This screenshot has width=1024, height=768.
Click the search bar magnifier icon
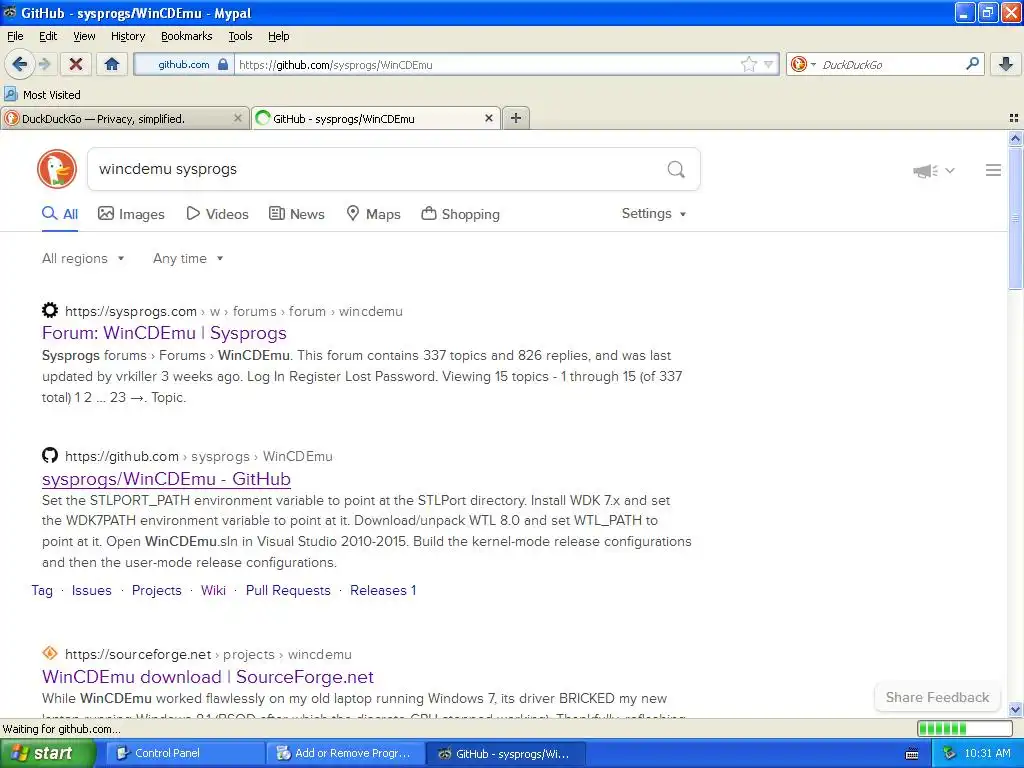pyautogui.click(x=972, y=63)
